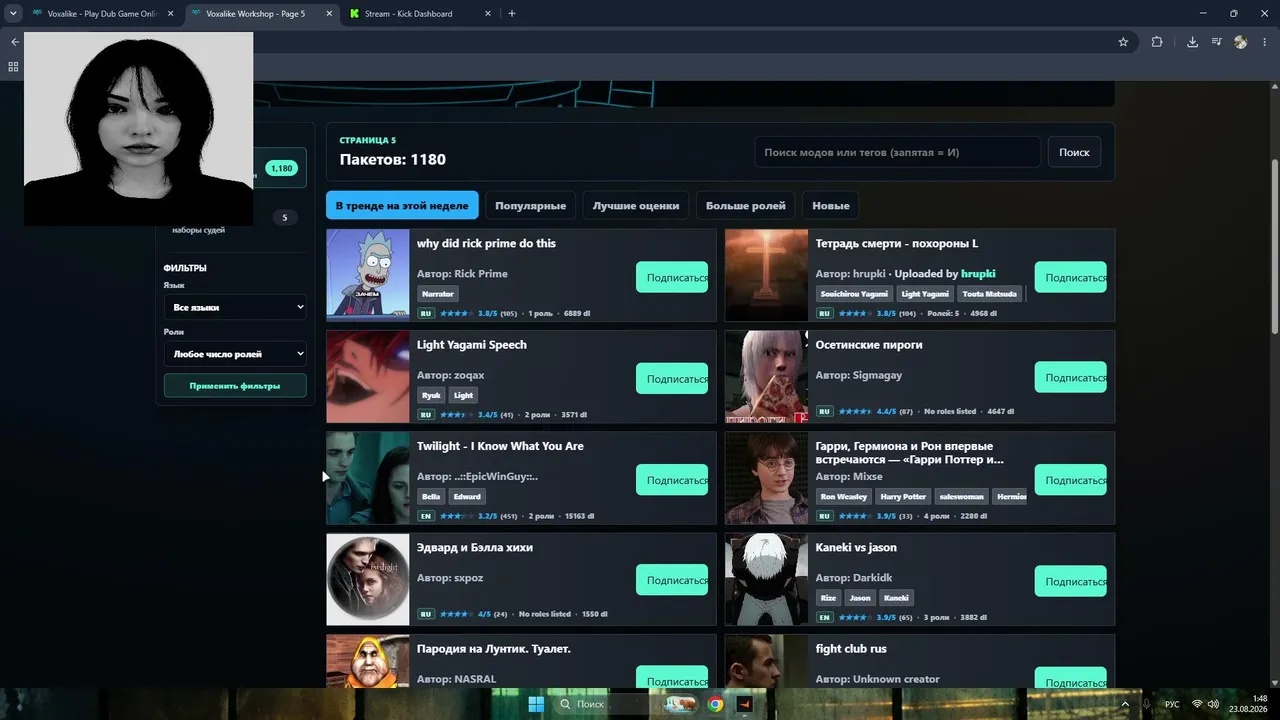The width and height of the screenshot is (1280, 720).
Task: Open uploader link 'hrupki' after 'Uploaded by'
Action: (978, 274)
